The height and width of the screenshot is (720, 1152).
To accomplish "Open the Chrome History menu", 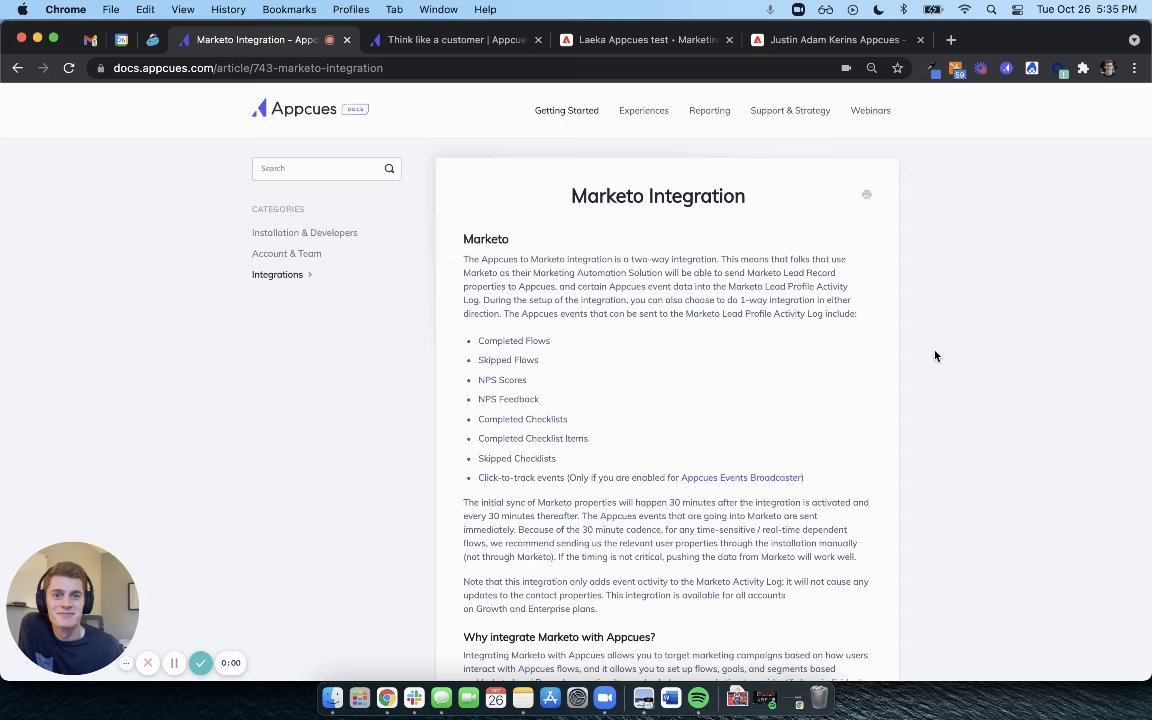I will click(x=228, y=10).
